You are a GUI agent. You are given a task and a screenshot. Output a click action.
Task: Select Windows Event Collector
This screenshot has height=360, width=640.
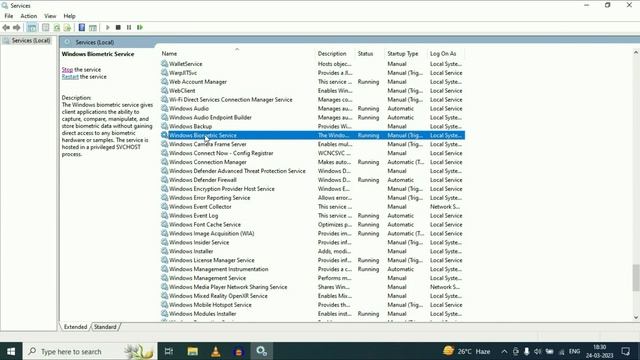(x=312, y=207)
